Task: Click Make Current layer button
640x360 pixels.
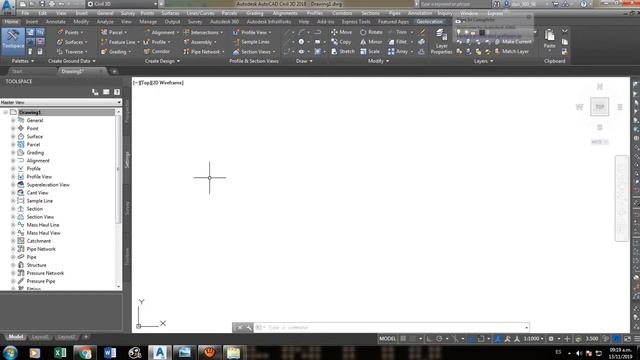Action: [x=513, y=42]
